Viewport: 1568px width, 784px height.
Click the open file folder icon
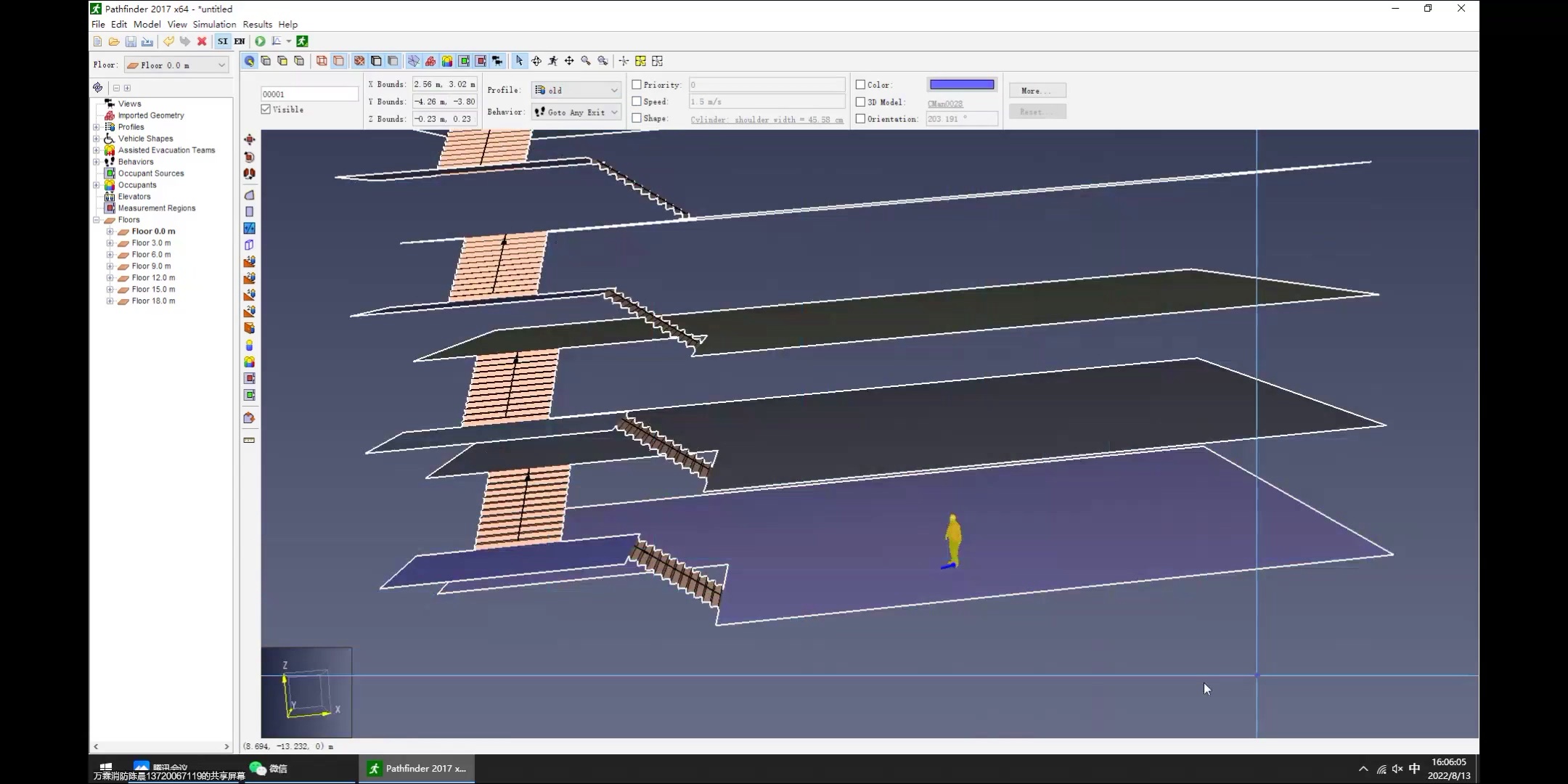(x=114, y=41)
